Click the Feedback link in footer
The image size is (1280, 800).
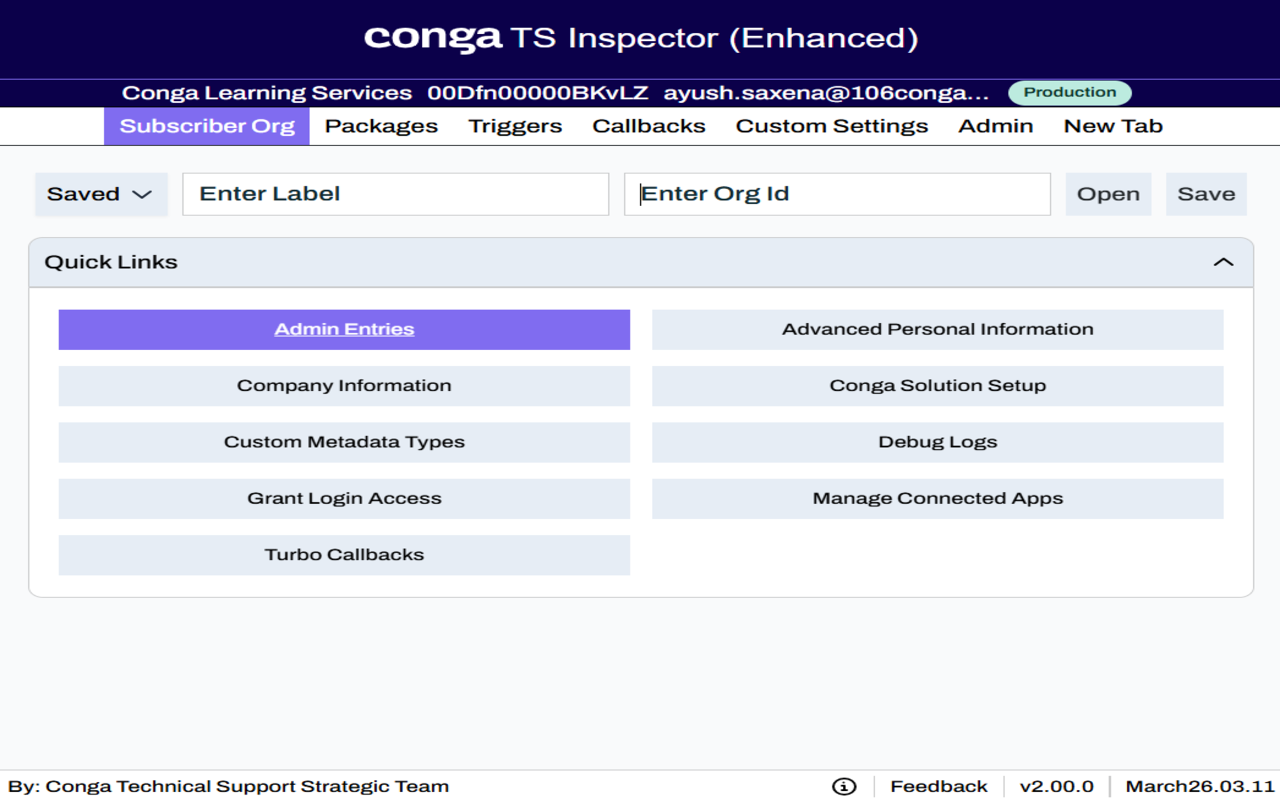pyautogui.click(x=938, y=786)
